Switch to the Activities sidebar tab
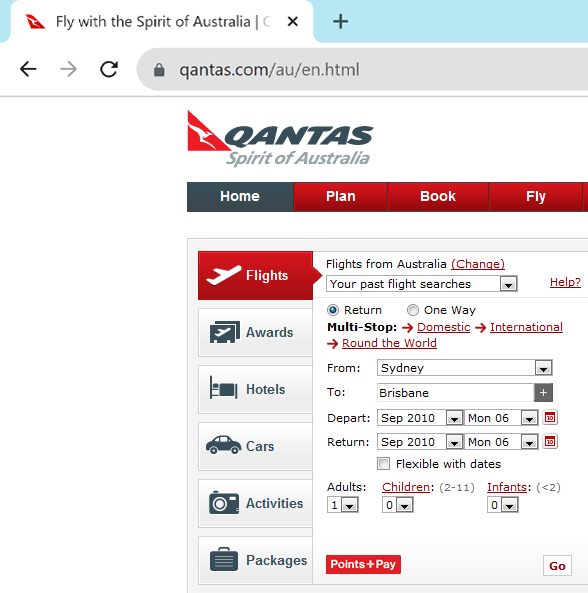The height and width of the screenshot is (593, 588). [255, 503]
